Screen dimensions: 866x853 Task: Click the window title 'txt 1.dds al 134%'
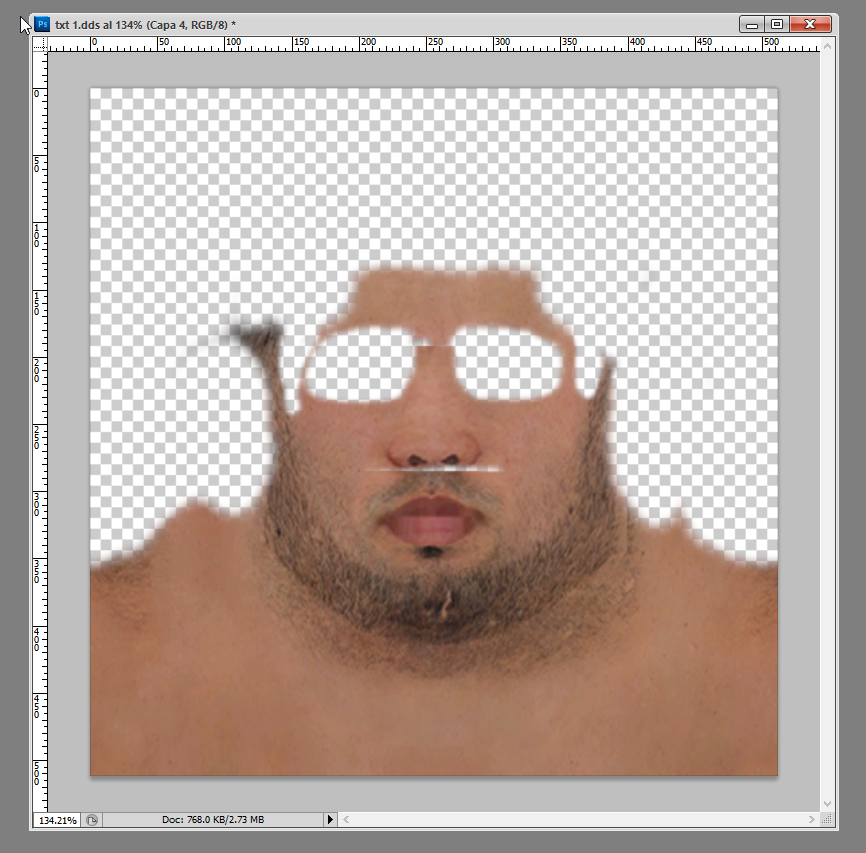pos(98,25)
